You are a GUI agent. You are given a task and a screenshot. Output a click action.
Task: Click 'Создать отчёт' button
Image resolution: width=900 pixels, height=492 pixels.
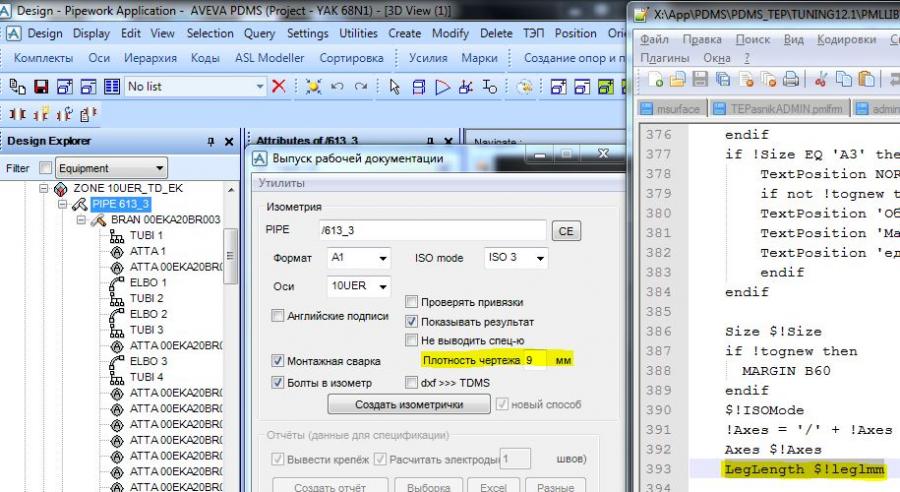click(x=330, y=487)
